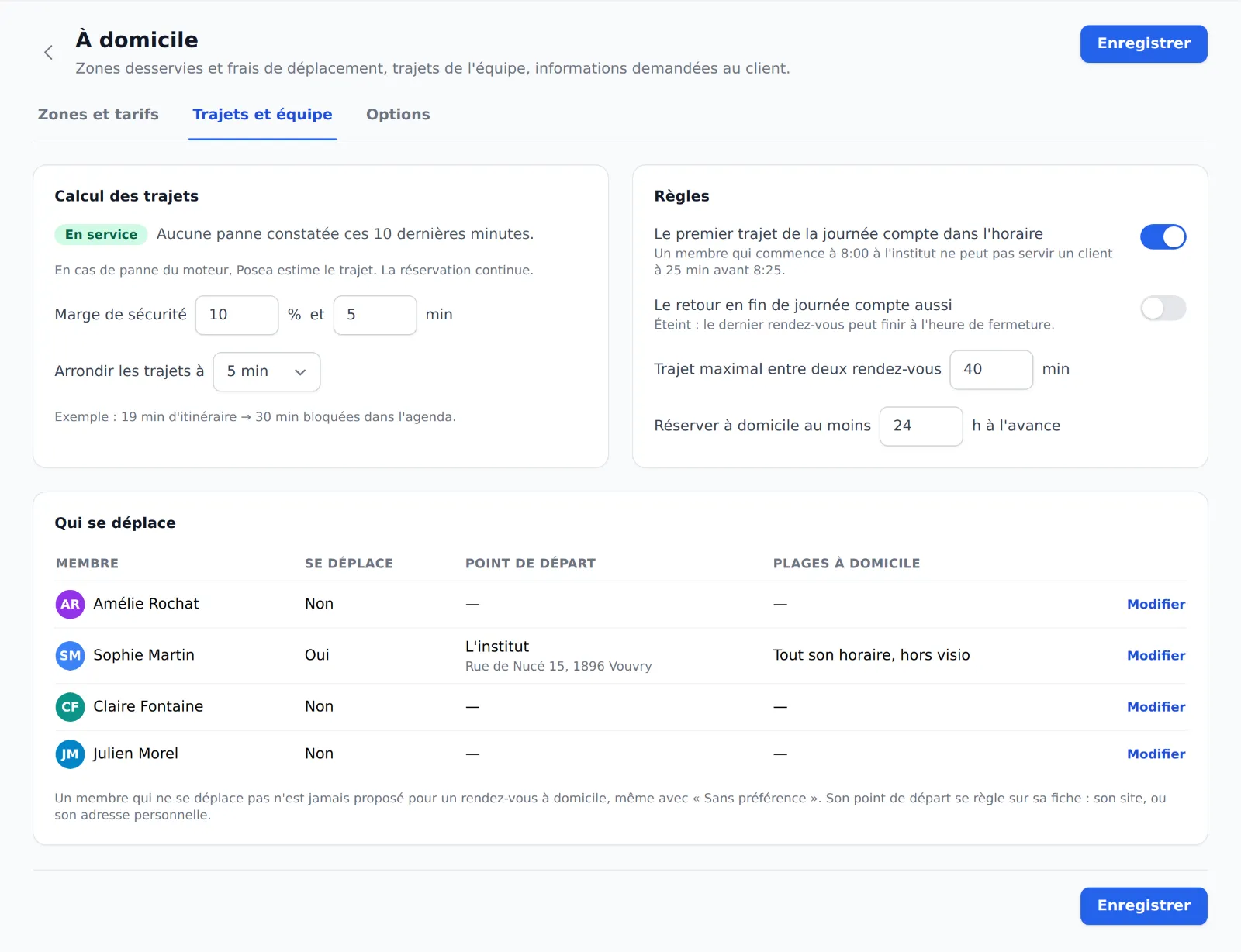Click the 'L'institut' departure point

coord(497,647)
